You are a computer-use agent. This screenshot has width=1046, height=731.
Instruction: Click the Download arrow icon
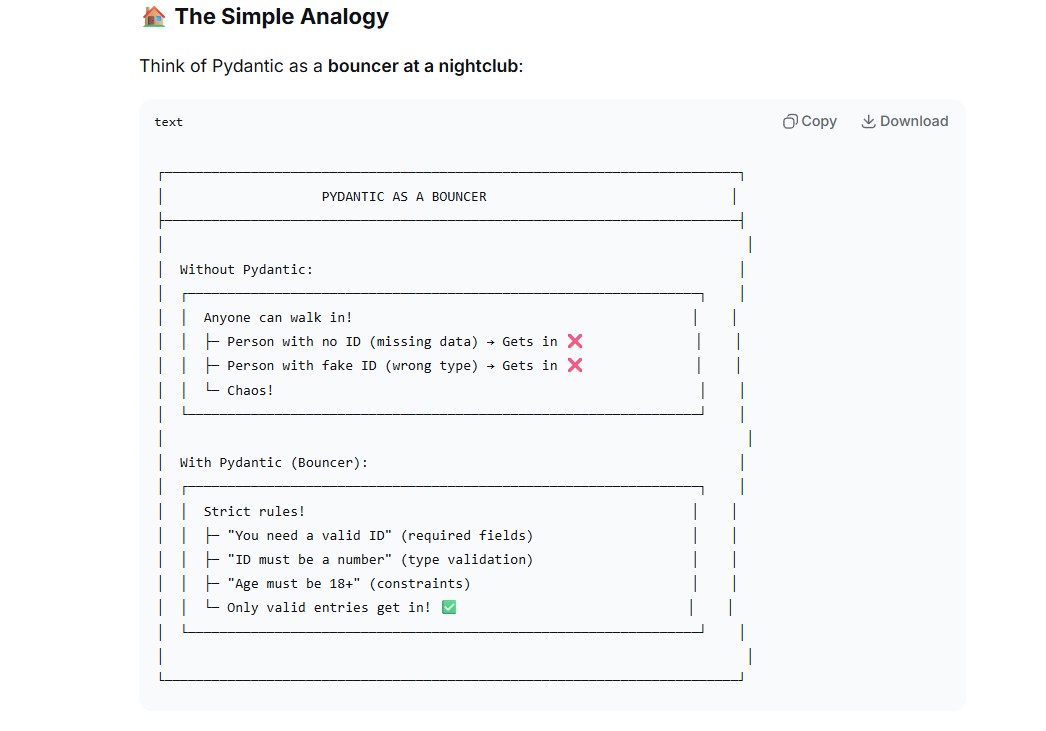[868, 121]
